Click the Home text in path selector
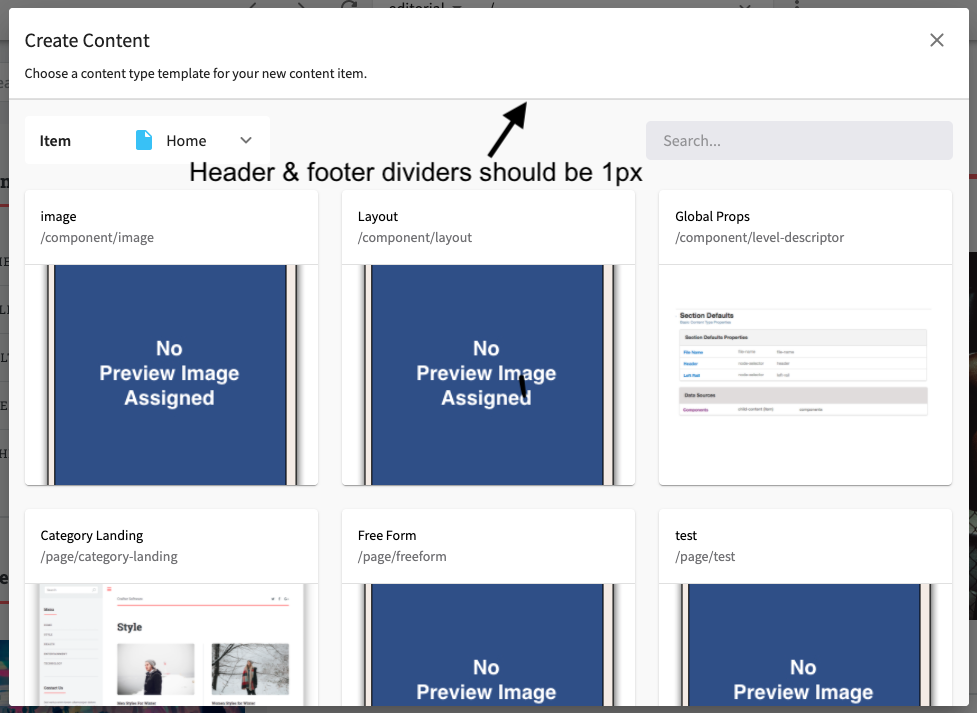 tap(186, 141)
